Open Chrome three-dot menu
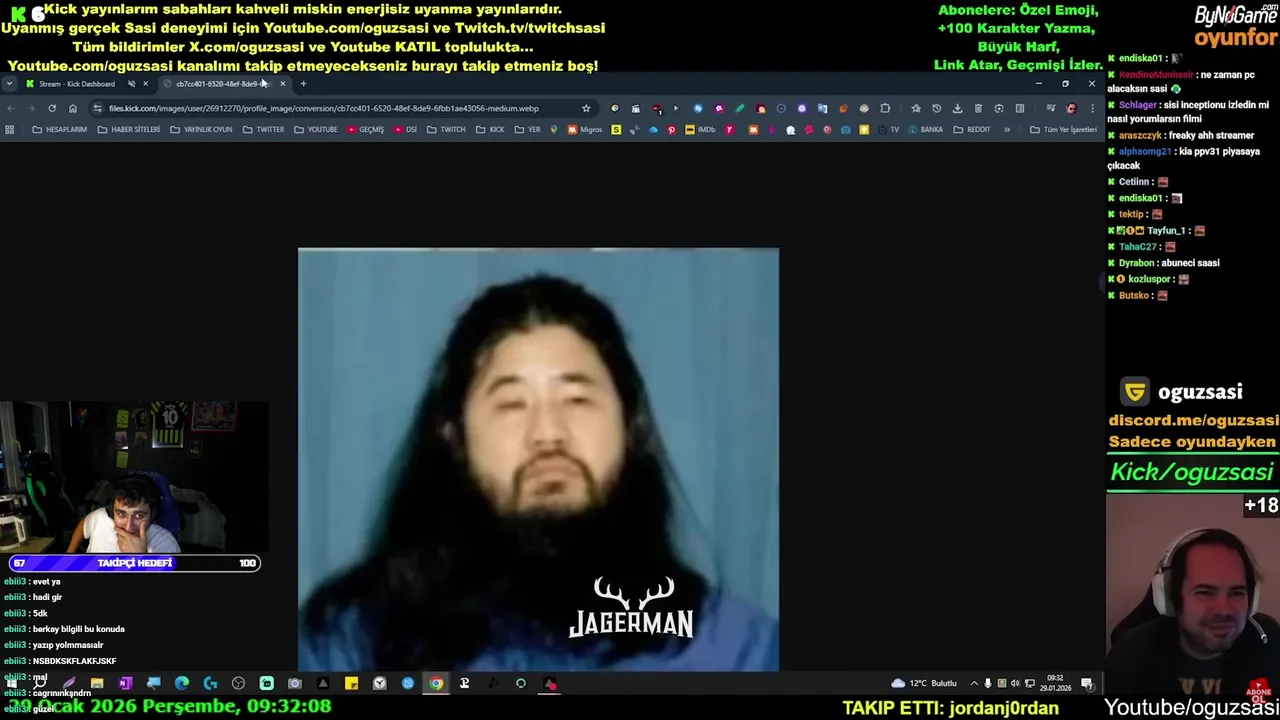The height and width of the screenshot is (720, 1280). 1092,108
